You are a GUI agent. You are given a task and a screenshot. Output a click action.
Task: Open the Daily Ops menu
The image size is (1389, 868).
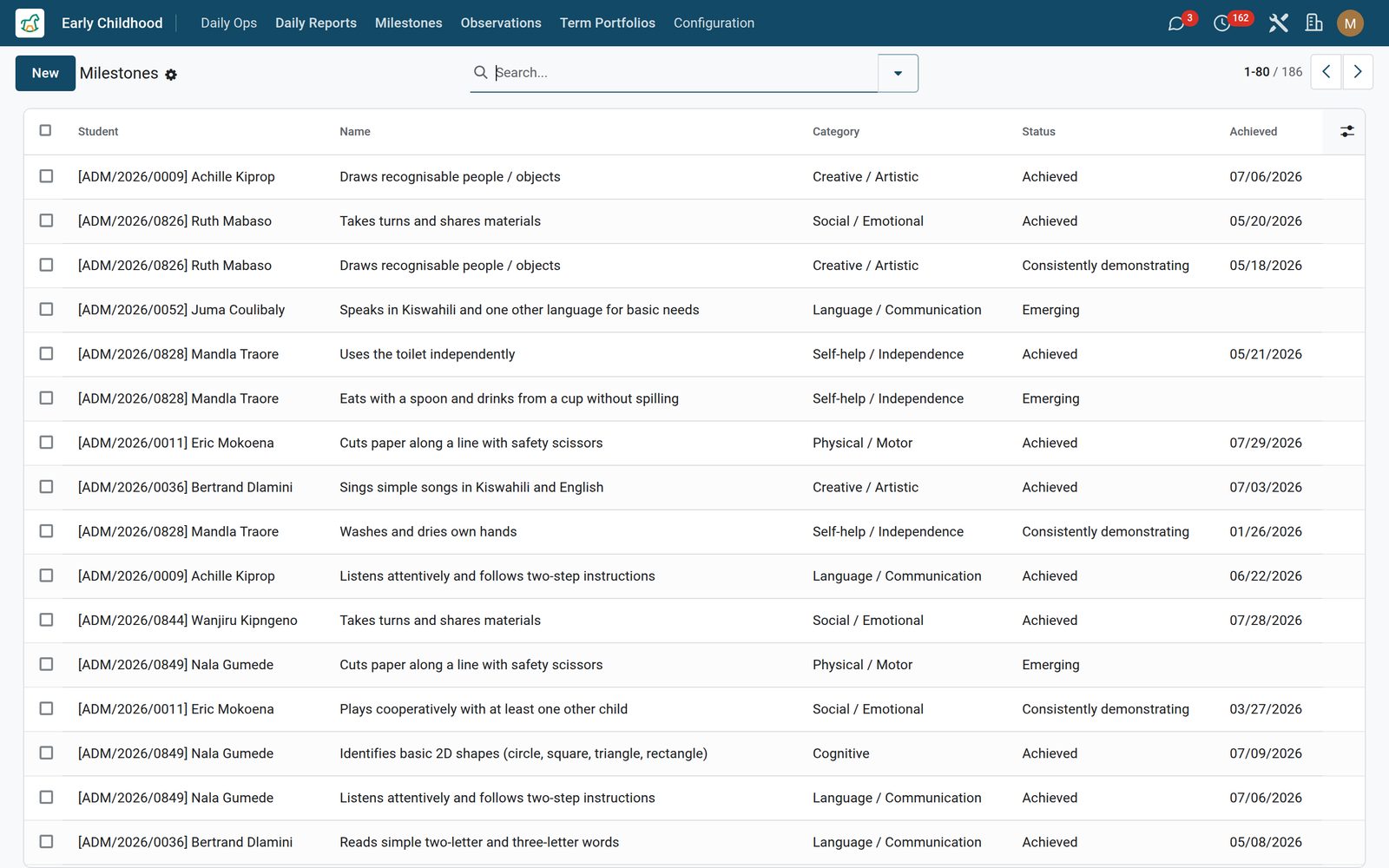(x=228, y=23)
